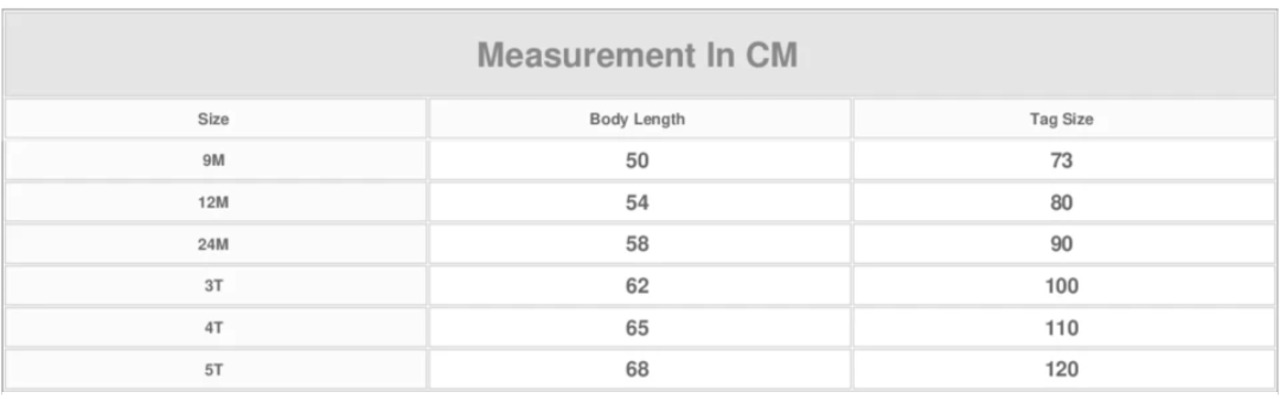This screenshot has height=399, width=1280.
Task: Click the 3T size cell
Action: click(x=214, y=287)
